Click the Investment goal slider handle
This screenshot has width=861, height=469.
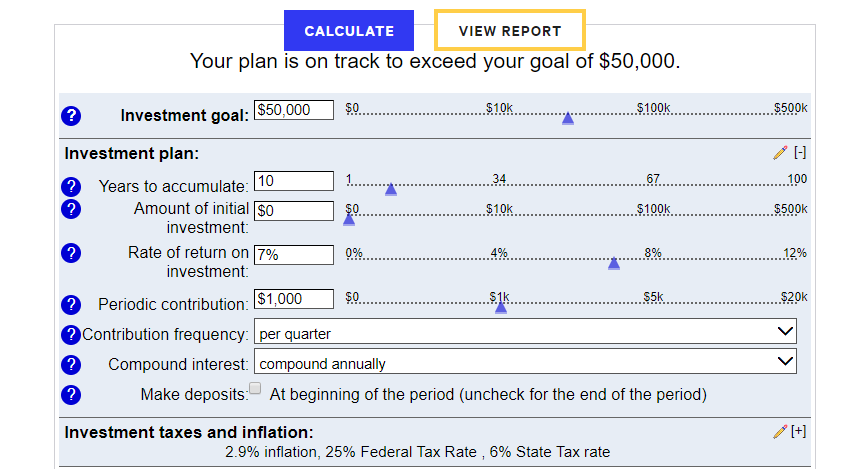pyautogui.click(x=568, y=118)
